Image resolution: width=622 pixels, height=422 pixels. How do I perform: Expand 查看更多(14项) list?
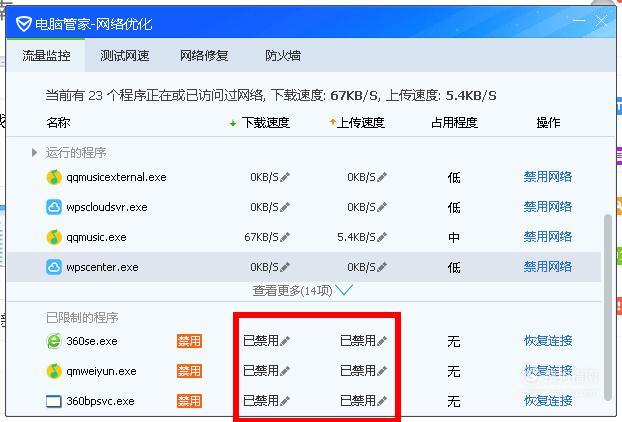click(x=302, y=290)
